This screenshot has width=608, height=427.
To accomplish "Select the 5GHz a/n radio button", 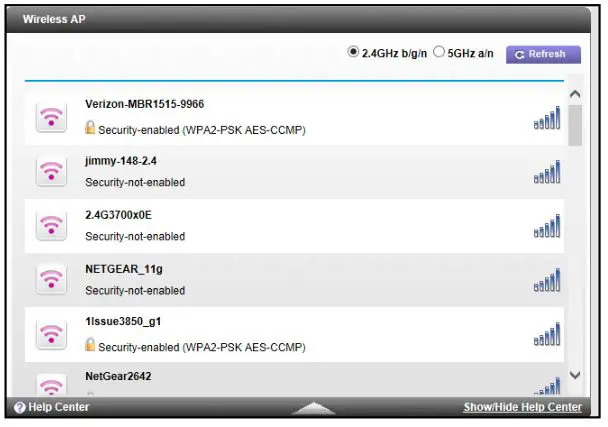I will (439, 52).
